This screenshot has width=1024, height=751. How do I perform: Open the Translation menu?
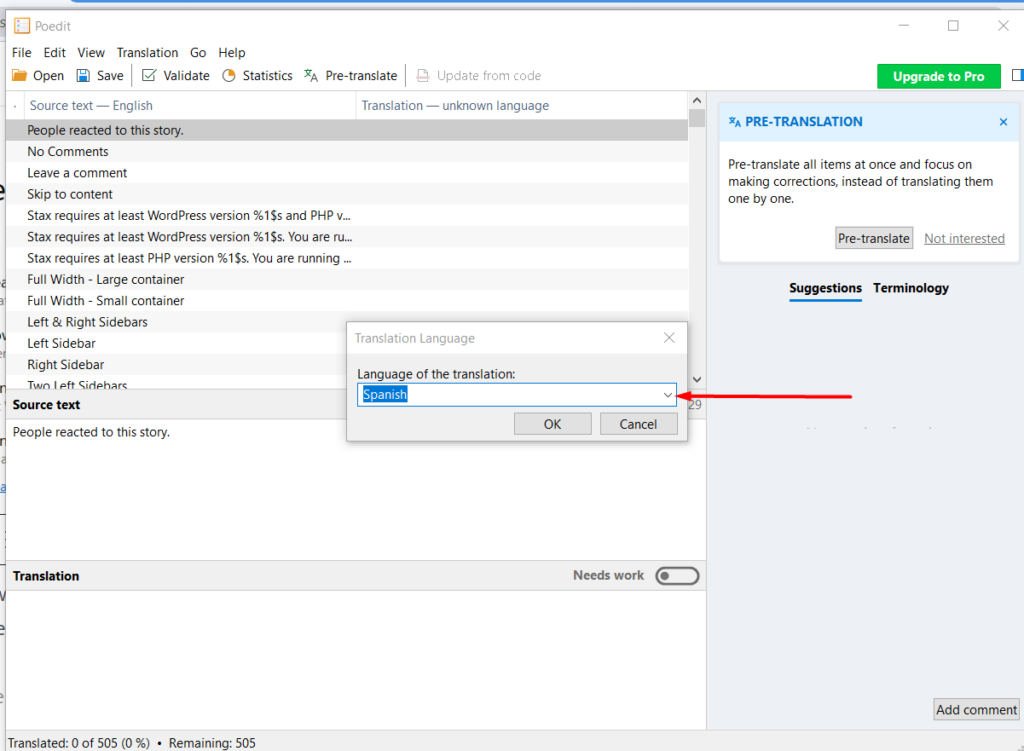click(x=147, y=53)
